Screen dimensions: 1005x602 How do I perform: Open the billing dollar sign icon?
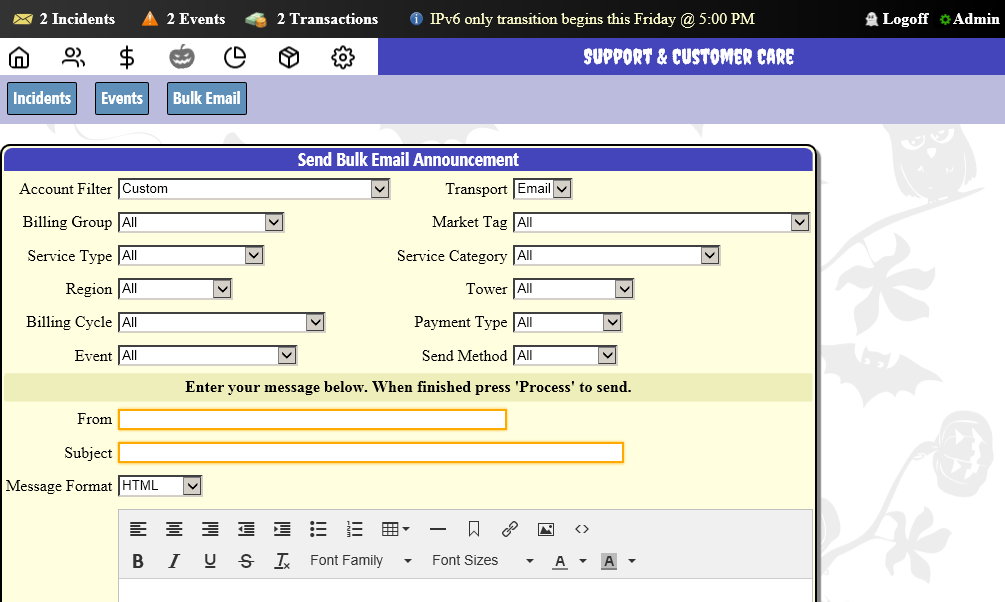[x=127, y=57]
